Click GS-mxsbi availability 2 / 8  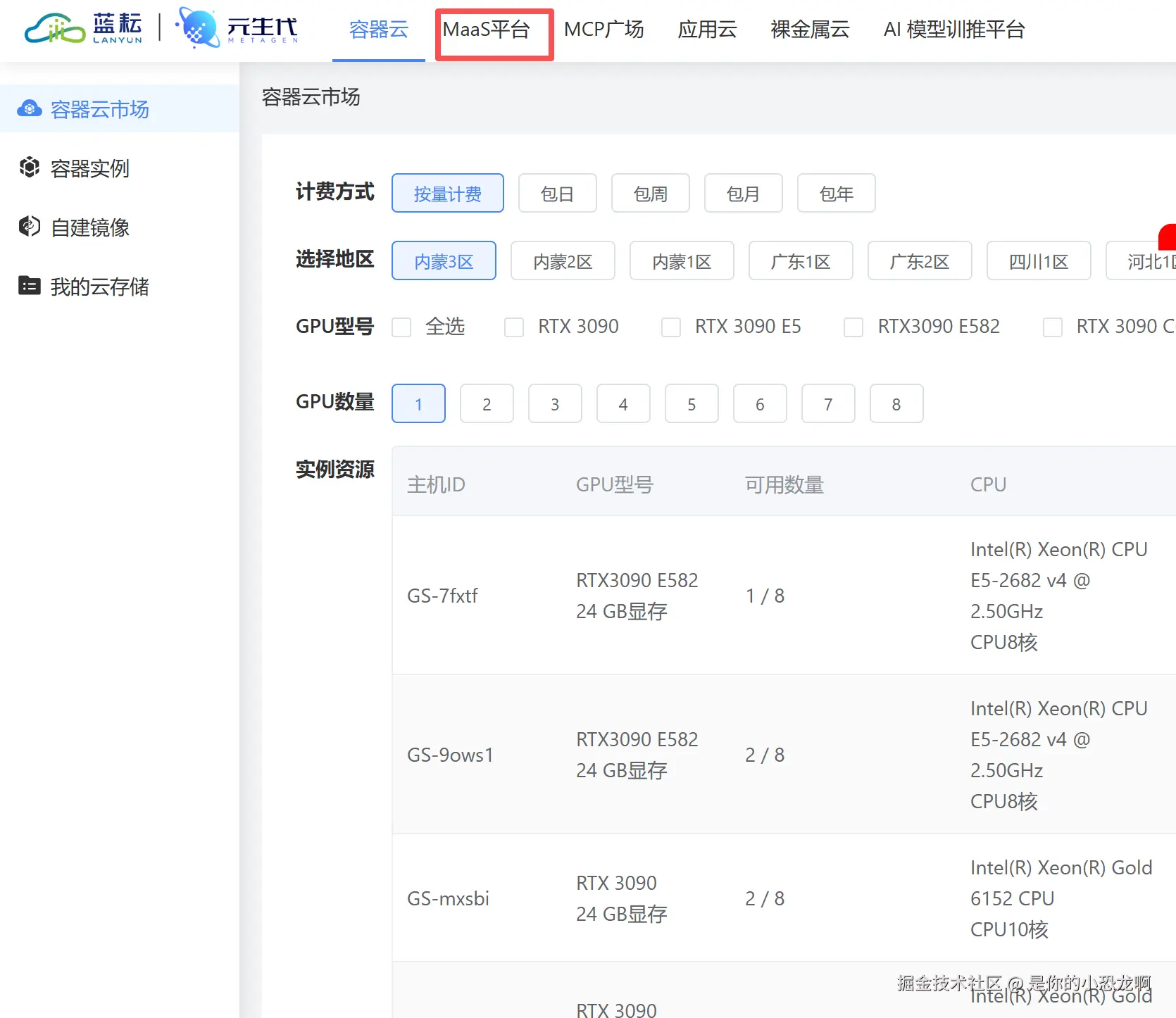[765, 898]
